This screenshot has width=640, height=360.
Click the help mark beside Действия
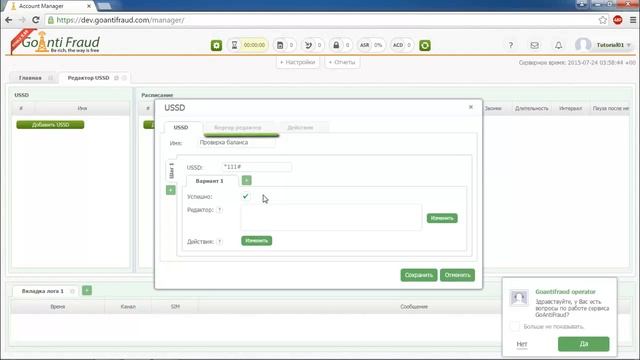coord(220,242)
